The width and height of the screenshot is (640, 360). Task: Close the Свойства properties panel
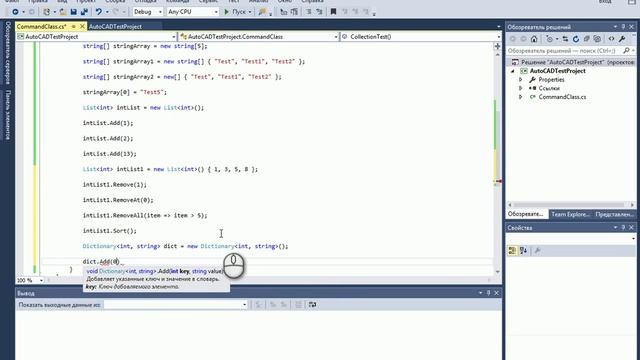(x=631, y=227)
